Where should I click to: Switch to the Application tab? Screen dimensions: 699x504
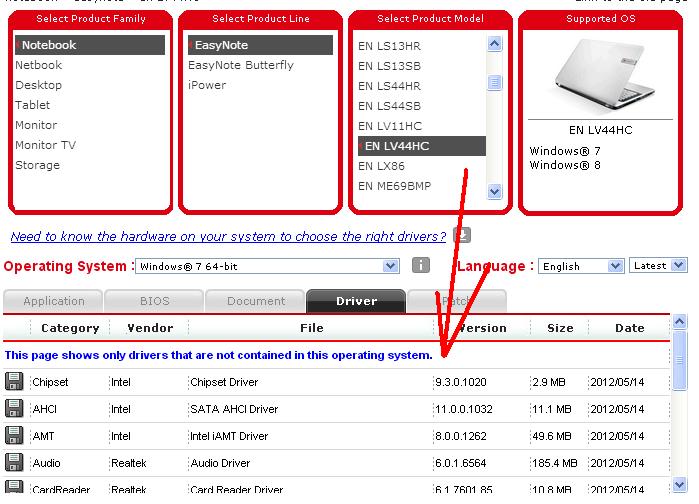pos(53,301)
